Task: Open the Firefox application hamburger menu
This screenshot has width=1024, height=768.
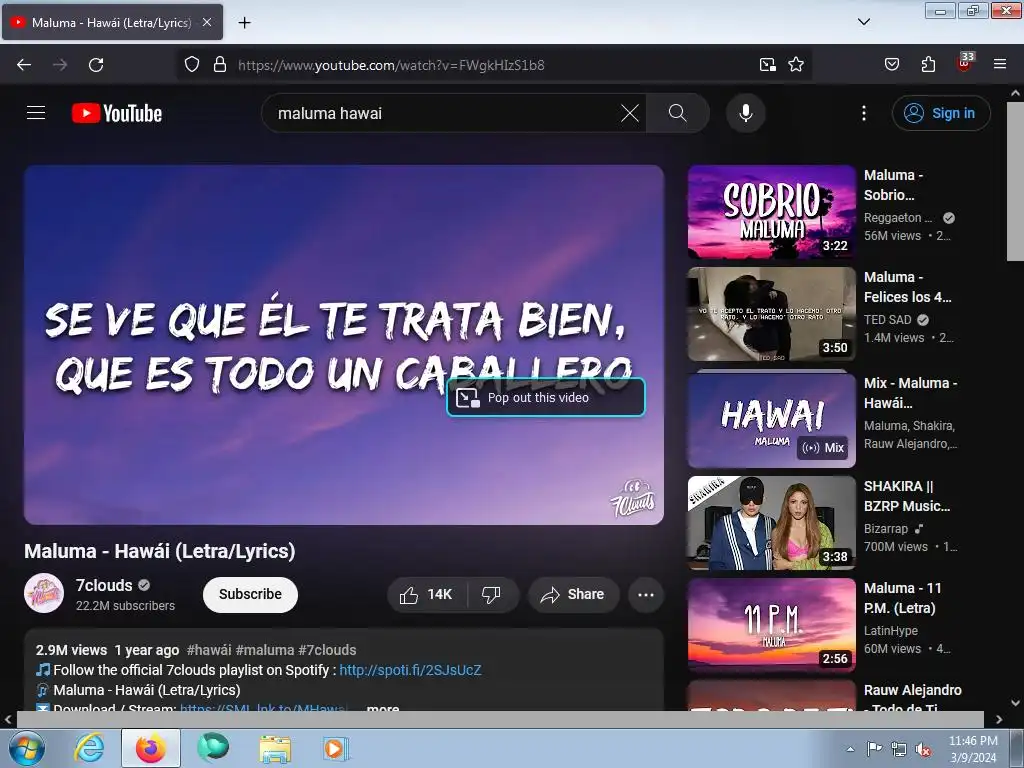Action: (999, 65)
